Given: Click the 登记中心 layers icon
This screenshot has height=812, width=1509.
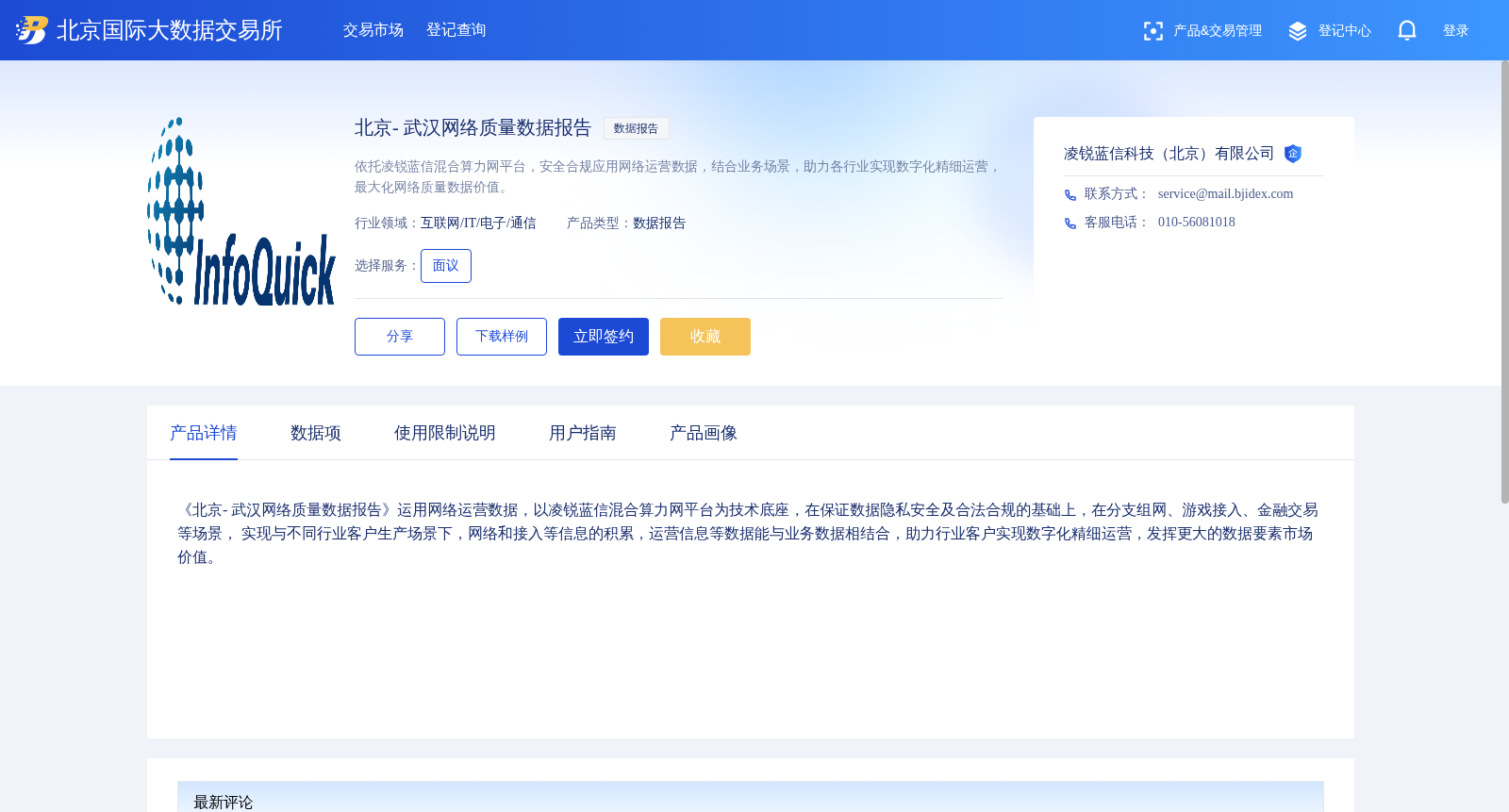Looking at the screenshot, I should point(1298,31).
